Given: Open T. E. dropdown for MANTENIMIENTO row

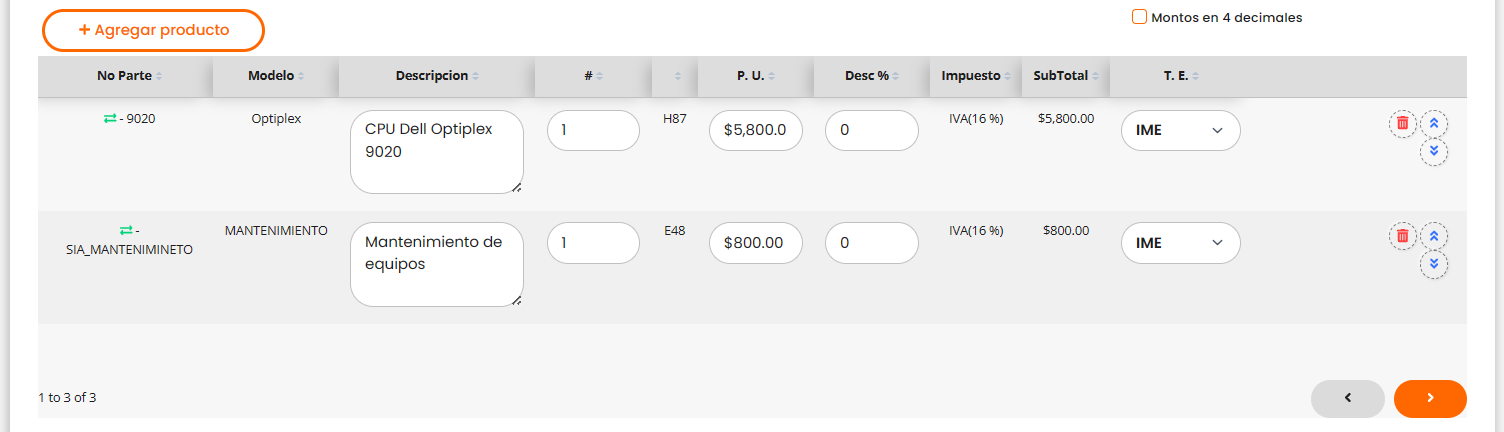Looking at the screenshot, I should coord(1180,243).
